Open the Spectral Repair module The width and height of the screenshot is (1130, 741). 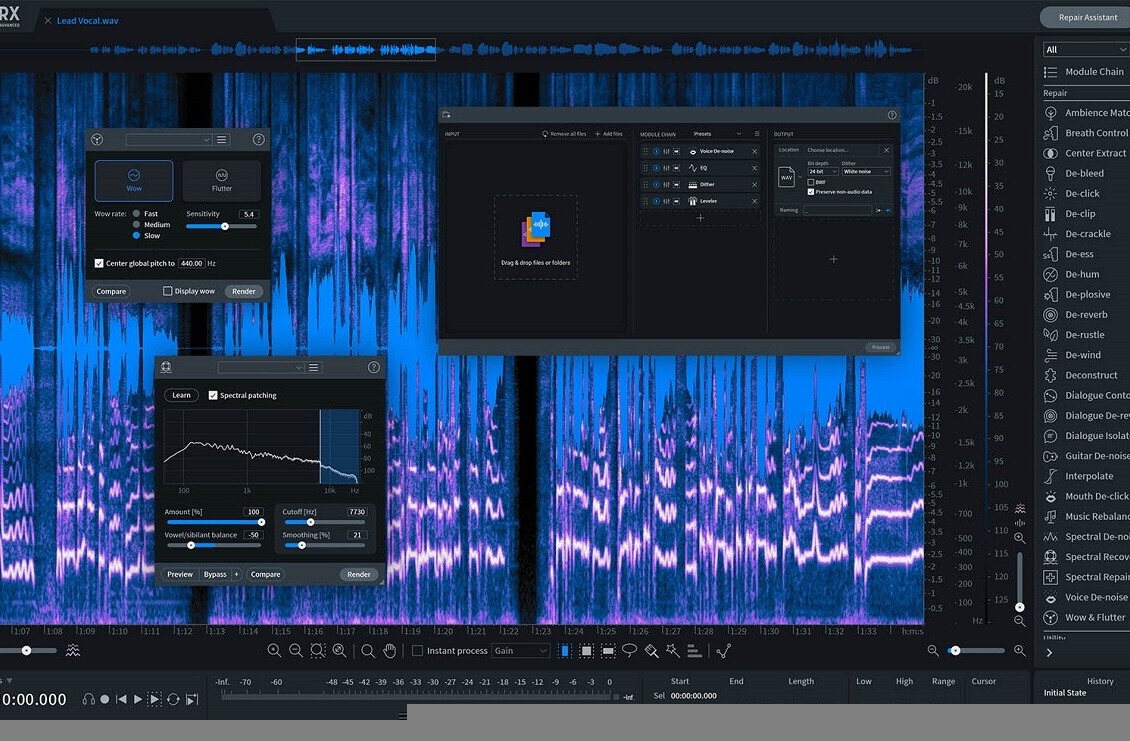point(1096,577)
